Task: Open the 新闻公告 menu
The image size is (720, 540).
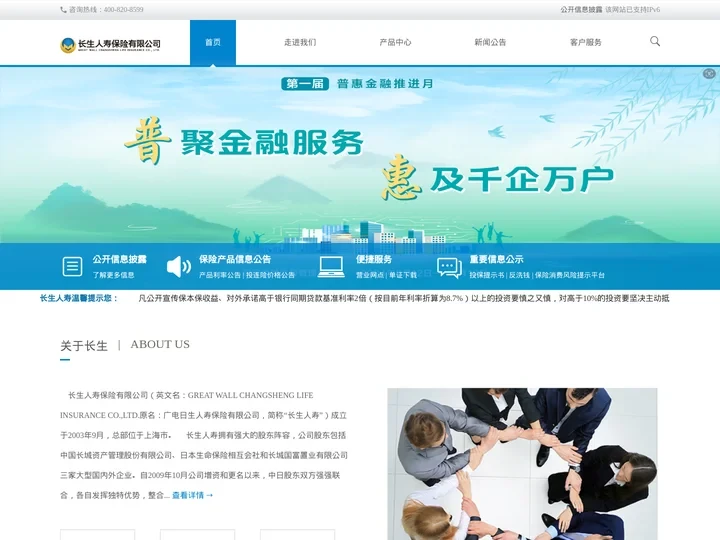Action: tap(490, 42)
